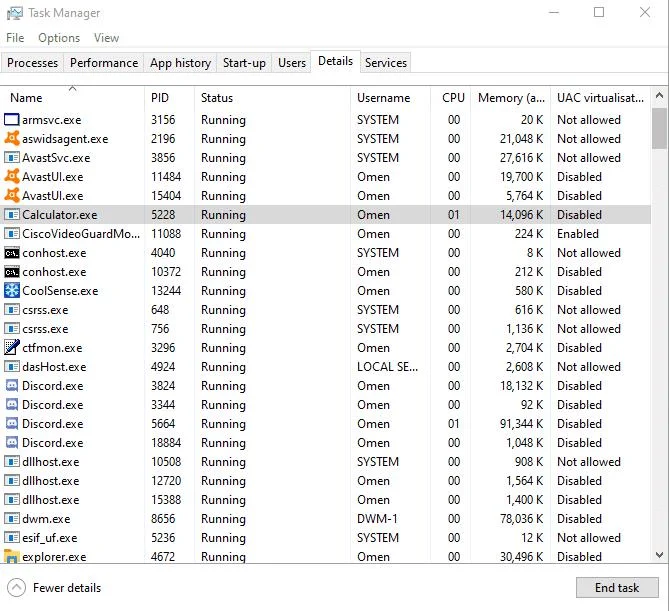Screen dimensions: 669x611
Task: Click the PID value 5228
Action: [x=163, y=215]
